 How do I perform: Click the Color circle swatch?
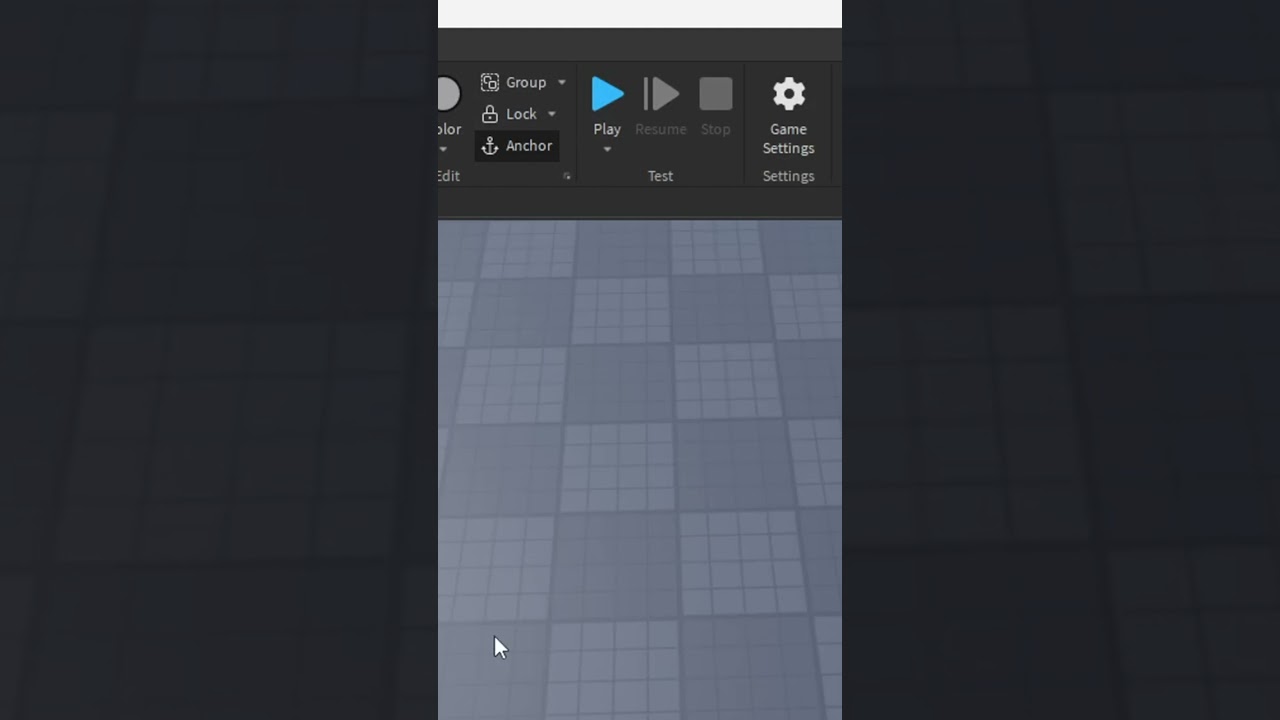point(447,94)
